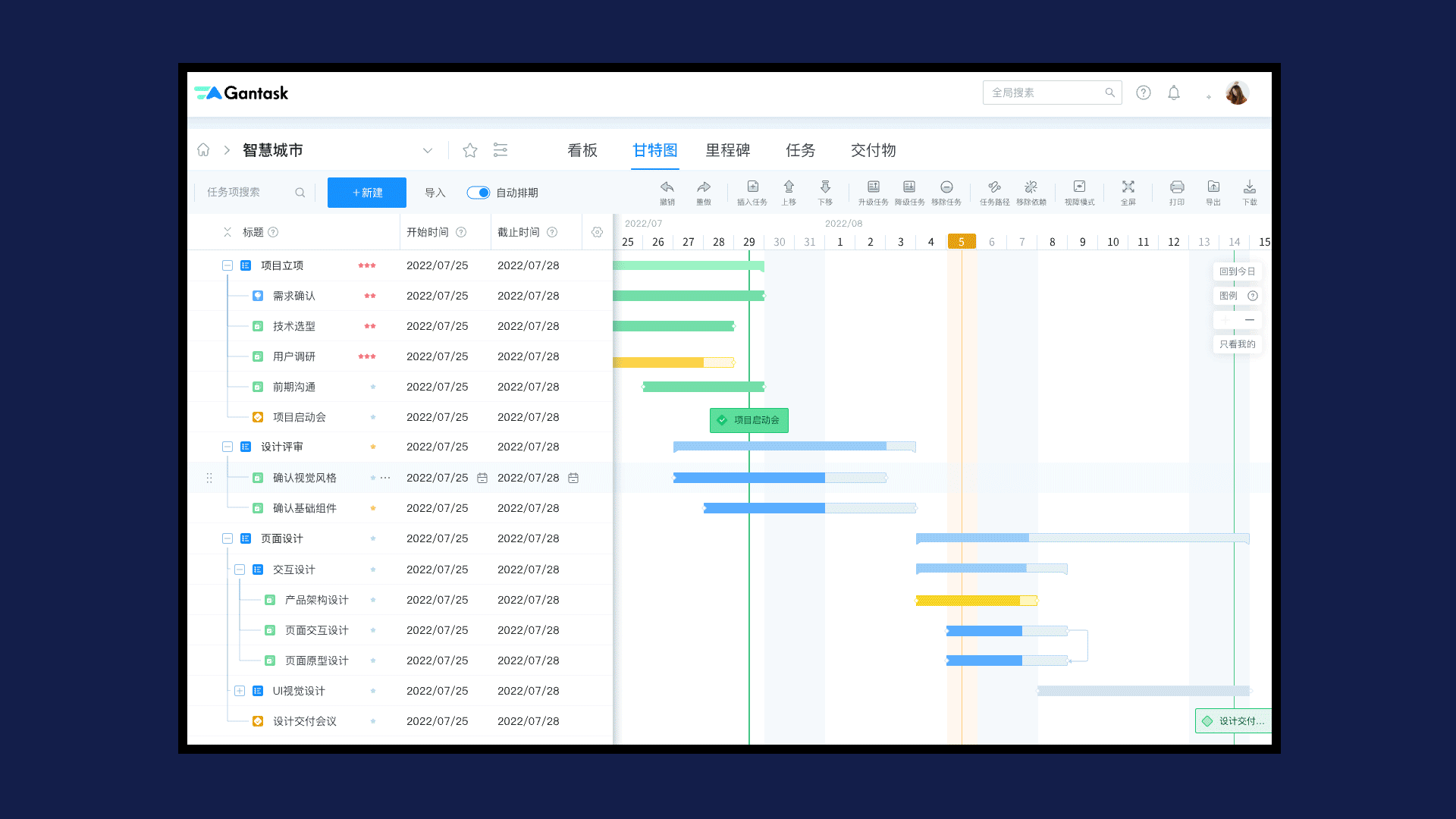Remove dependency with the 移除依赖 icon
Viewport: 1456px width, 819px height.
click(x=1031, y=187)
